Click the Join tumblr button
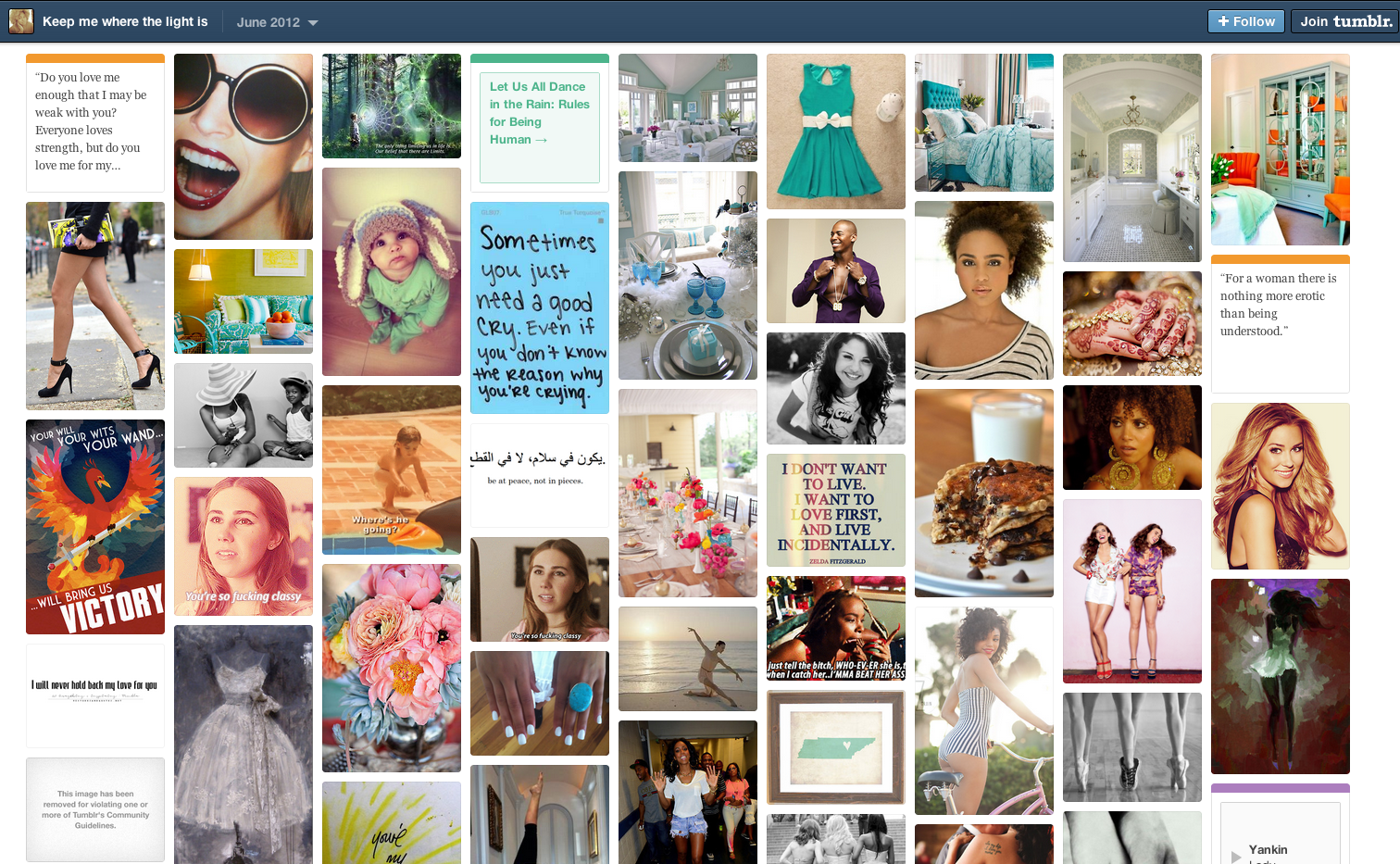The height and width of the screenshot is (864, 1400). tap(1344, 20)
